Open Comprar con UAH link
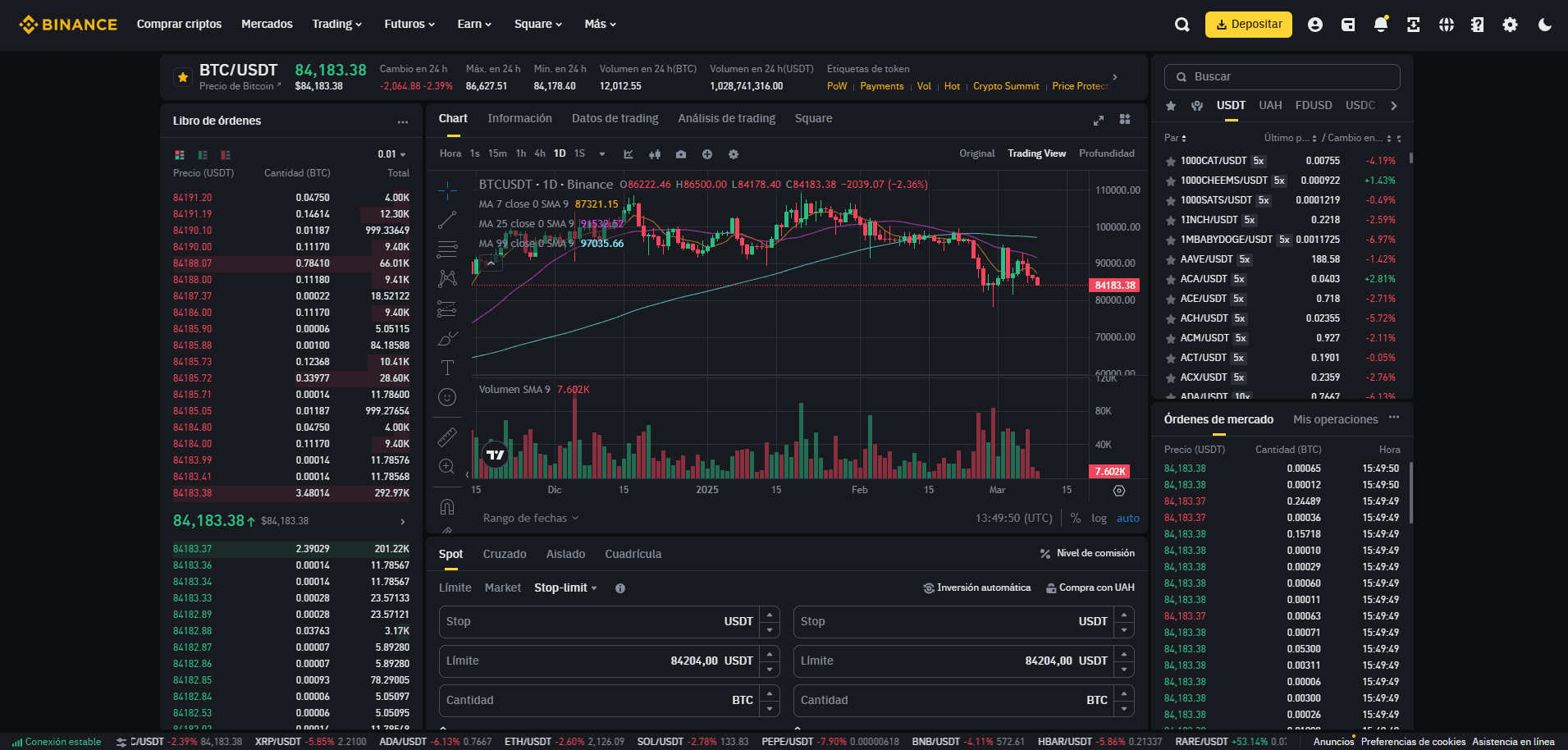 click(1090, 588)
